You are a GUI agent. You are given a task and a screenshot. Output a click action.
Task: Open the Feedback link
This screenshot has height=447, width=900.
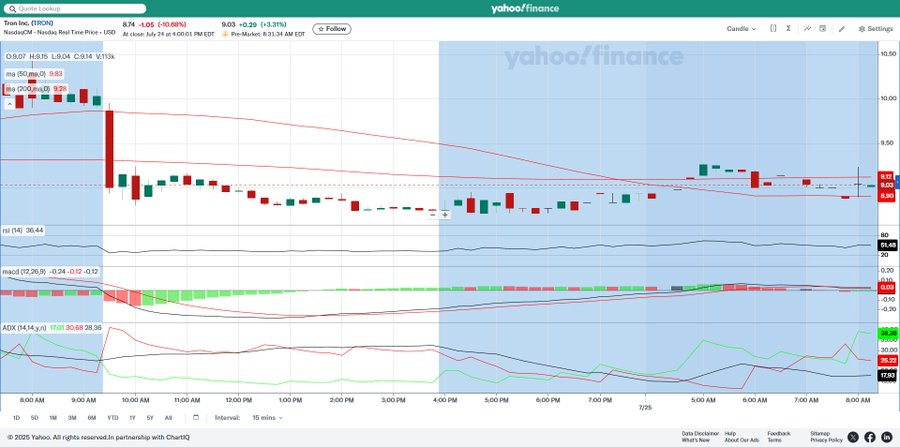coord(778,433)
